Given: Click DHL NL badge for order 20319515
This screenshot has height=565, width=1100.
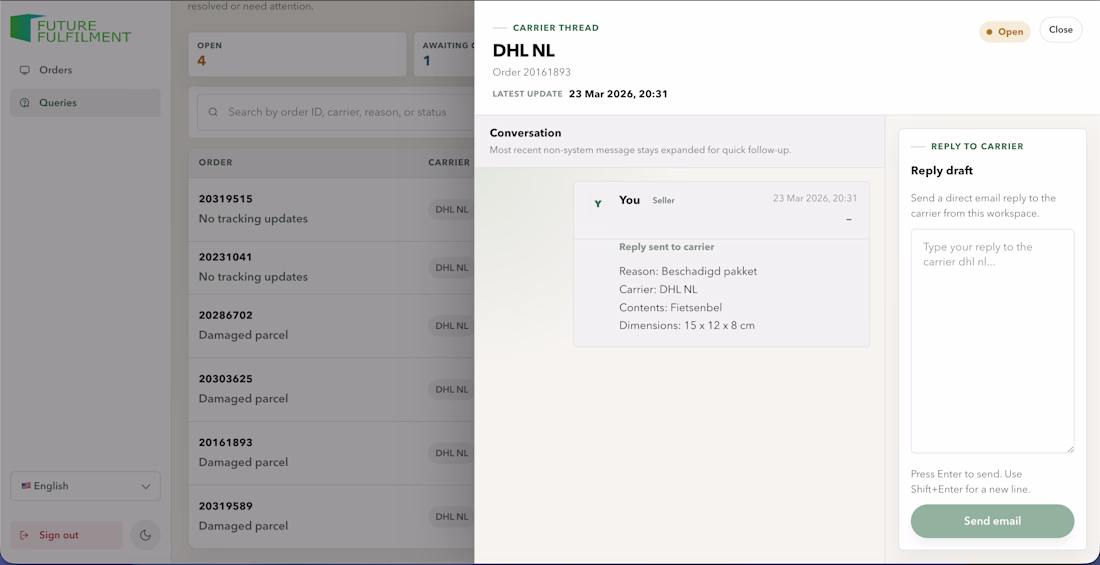Looking at the screenshot, I should 452,209.
